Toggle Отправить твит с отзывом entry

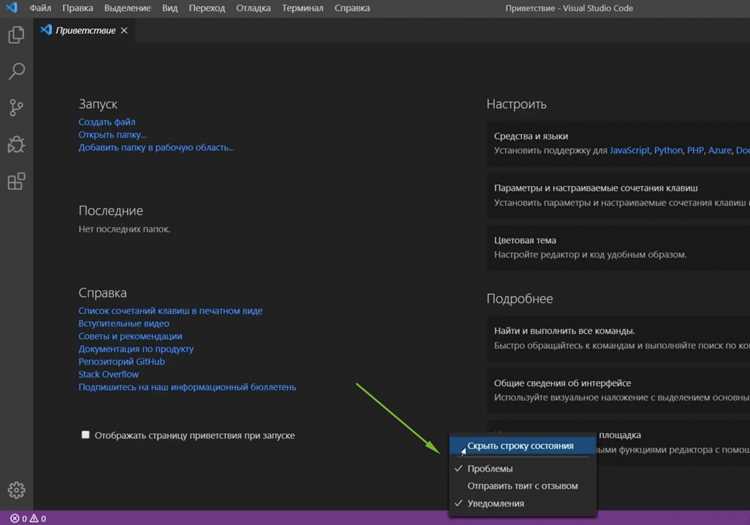[522, 486]
